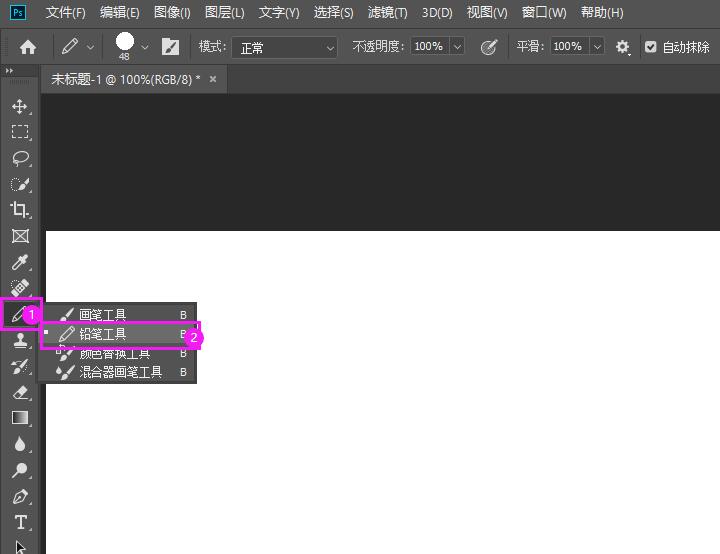Screen dimensions: 720x554
Task: Select the History Brush tool
Action: 20,367
